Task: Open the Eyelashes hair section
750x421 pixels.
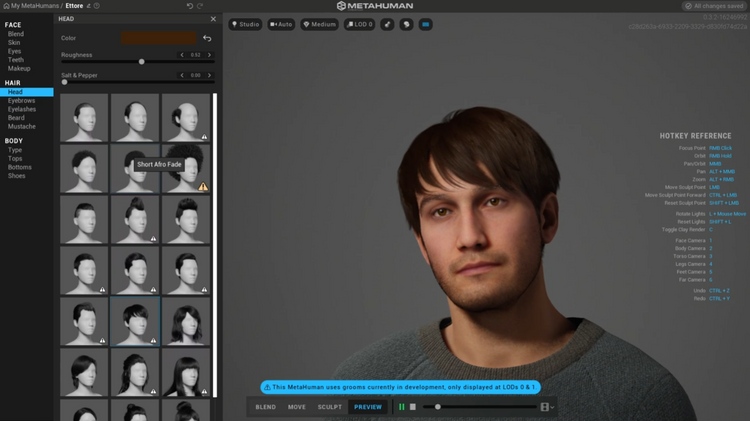Action: pos(22,109)
